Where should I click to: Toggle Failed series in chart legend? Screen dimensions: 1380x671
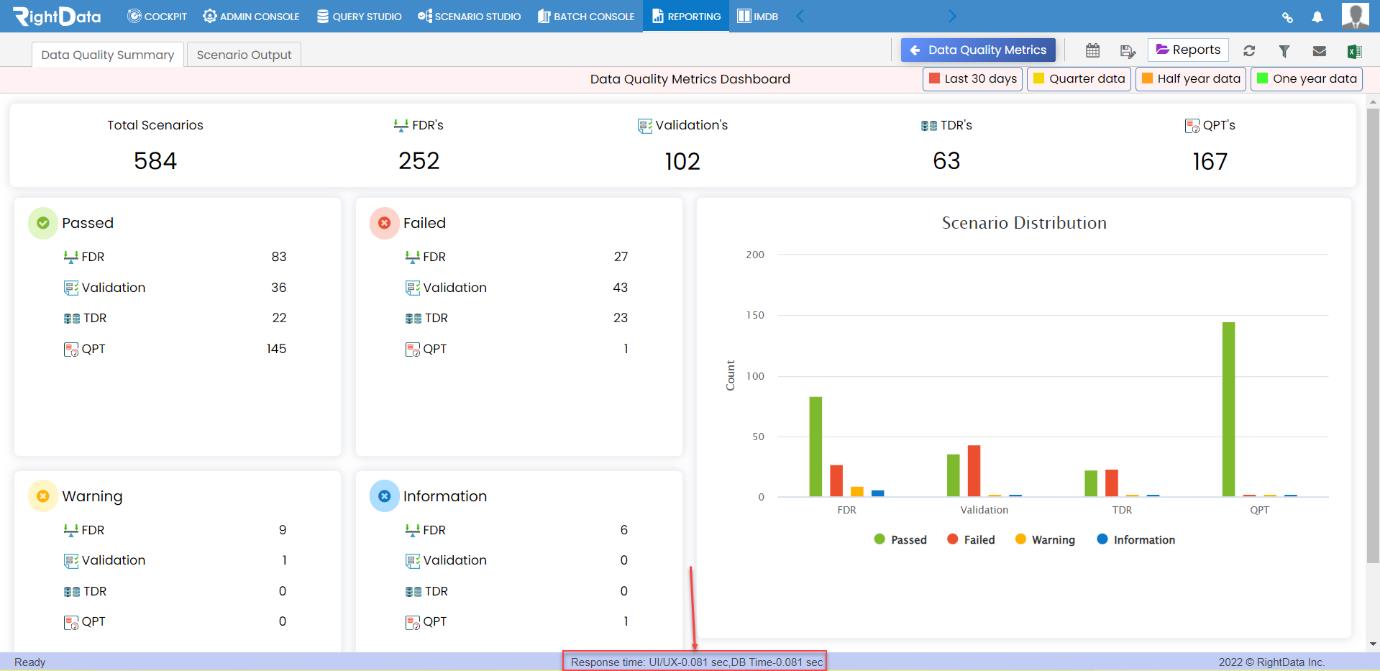click(x=971, y=540)
